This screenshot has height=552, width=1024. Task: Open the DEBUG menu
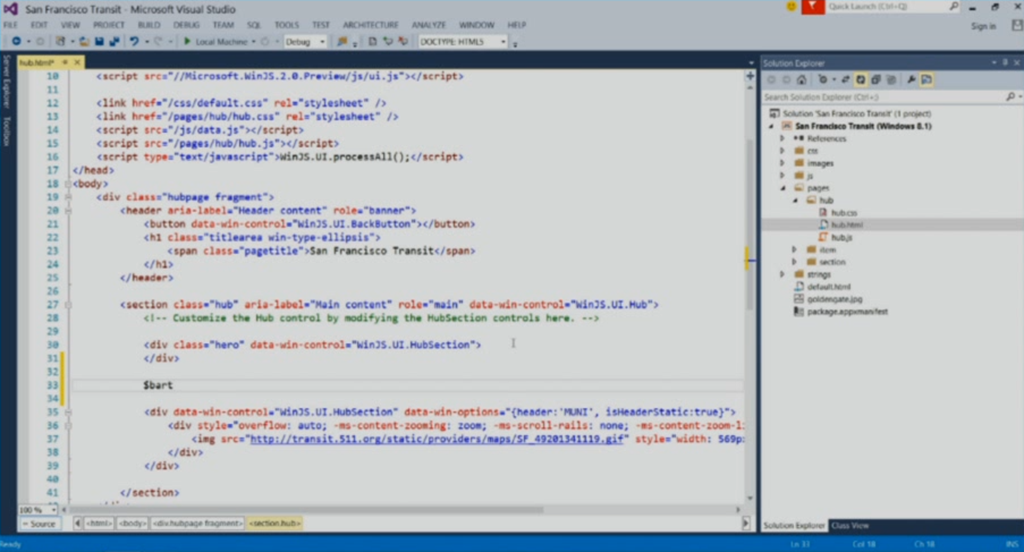point(186,25)
